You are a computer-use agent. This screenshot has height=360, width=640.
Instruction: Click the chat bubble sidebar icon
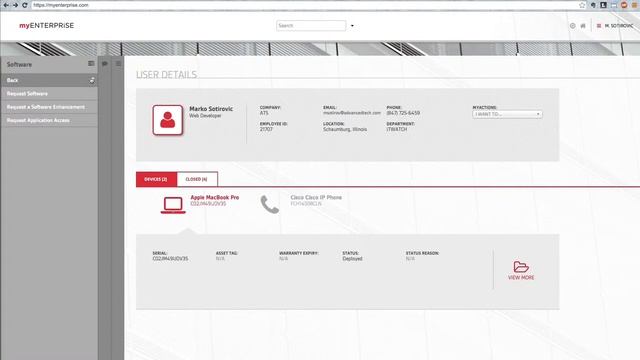coord(105,64)
